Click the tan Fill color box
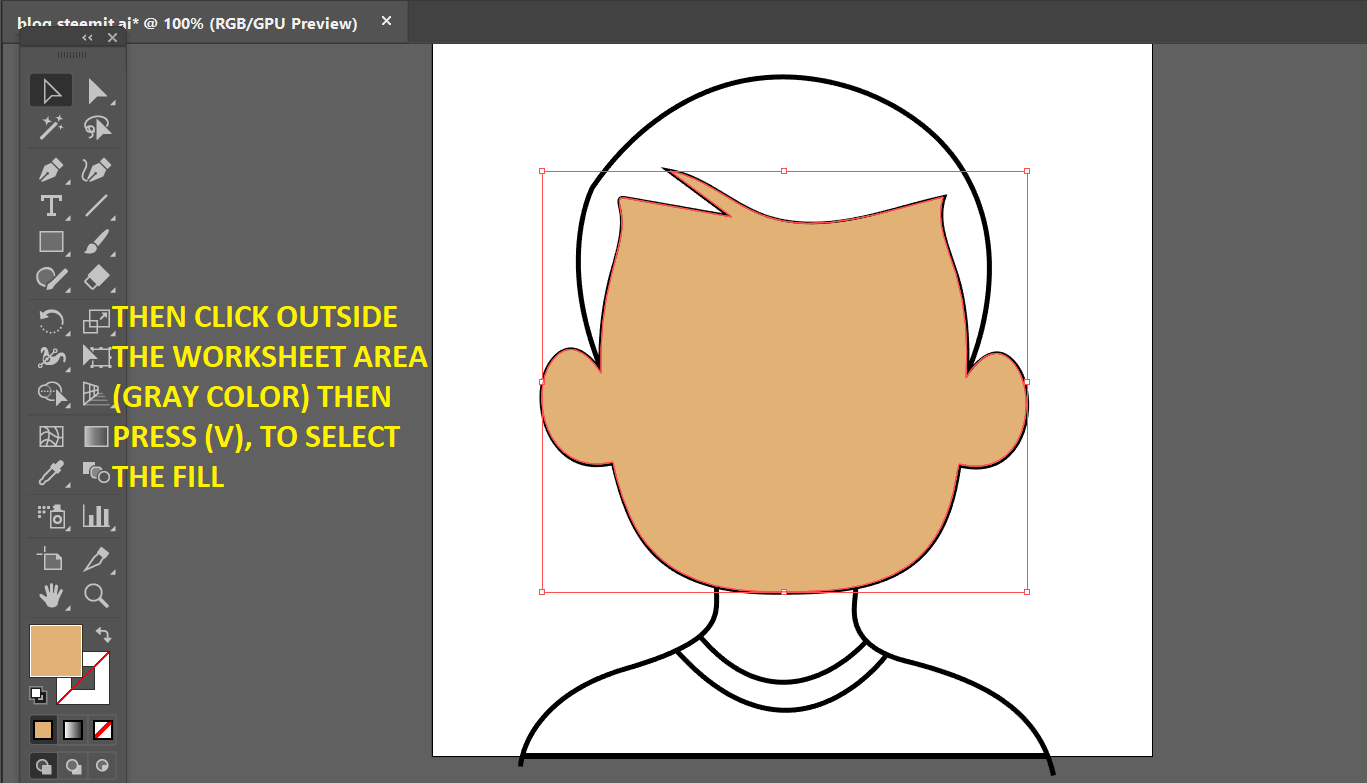This screenshot has width=1367, height=783. (x=56, y=651)
